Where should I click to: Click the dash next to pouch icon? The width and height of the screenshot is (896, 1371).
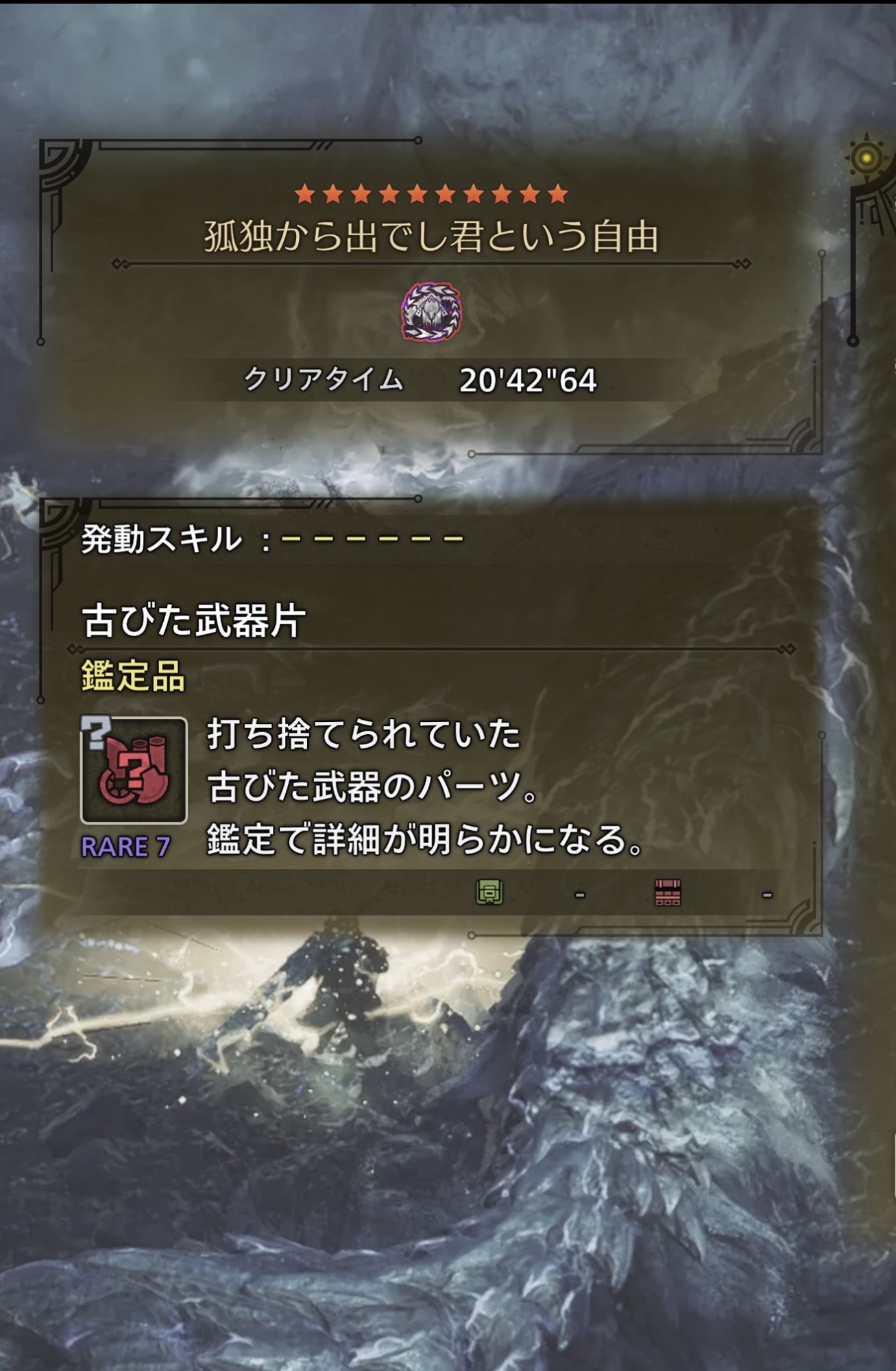click(x=580, y=894)
